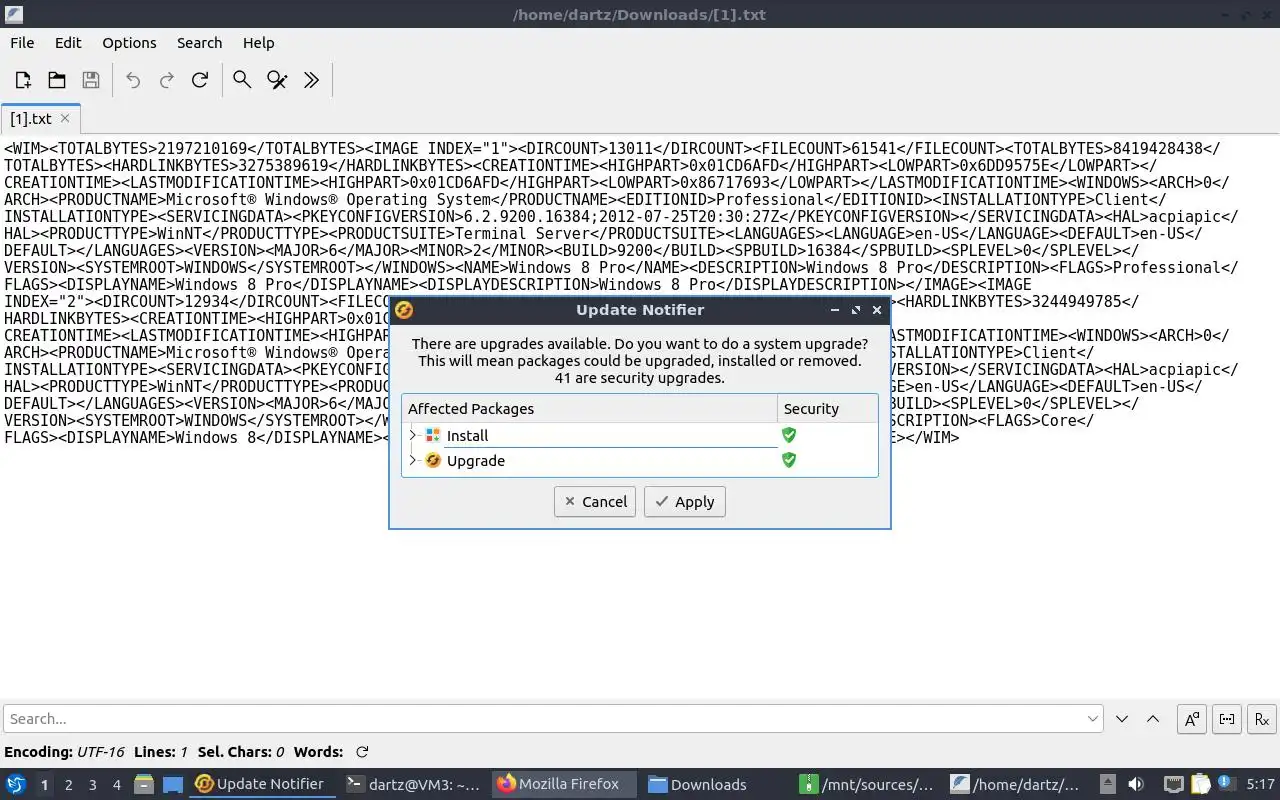
Task: Open removable media eject tray icon
Action: [x=1108, y=784]
